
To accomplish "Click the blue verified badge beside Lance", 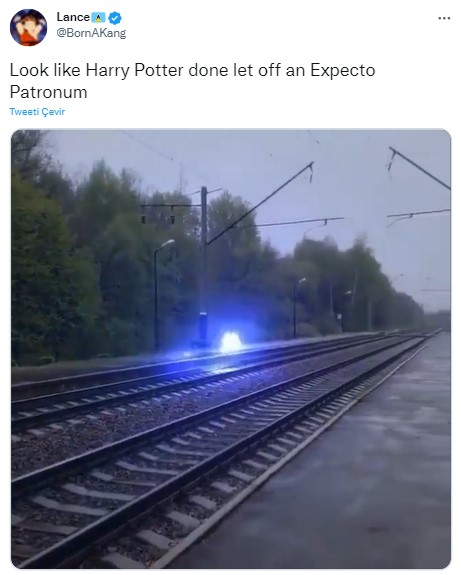I will coord(115,17).
